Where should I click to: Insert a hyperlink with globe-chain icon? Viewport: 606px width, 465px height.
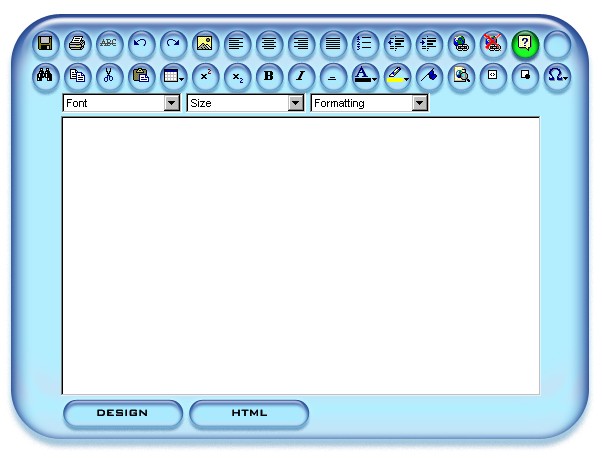click(461, 44)
